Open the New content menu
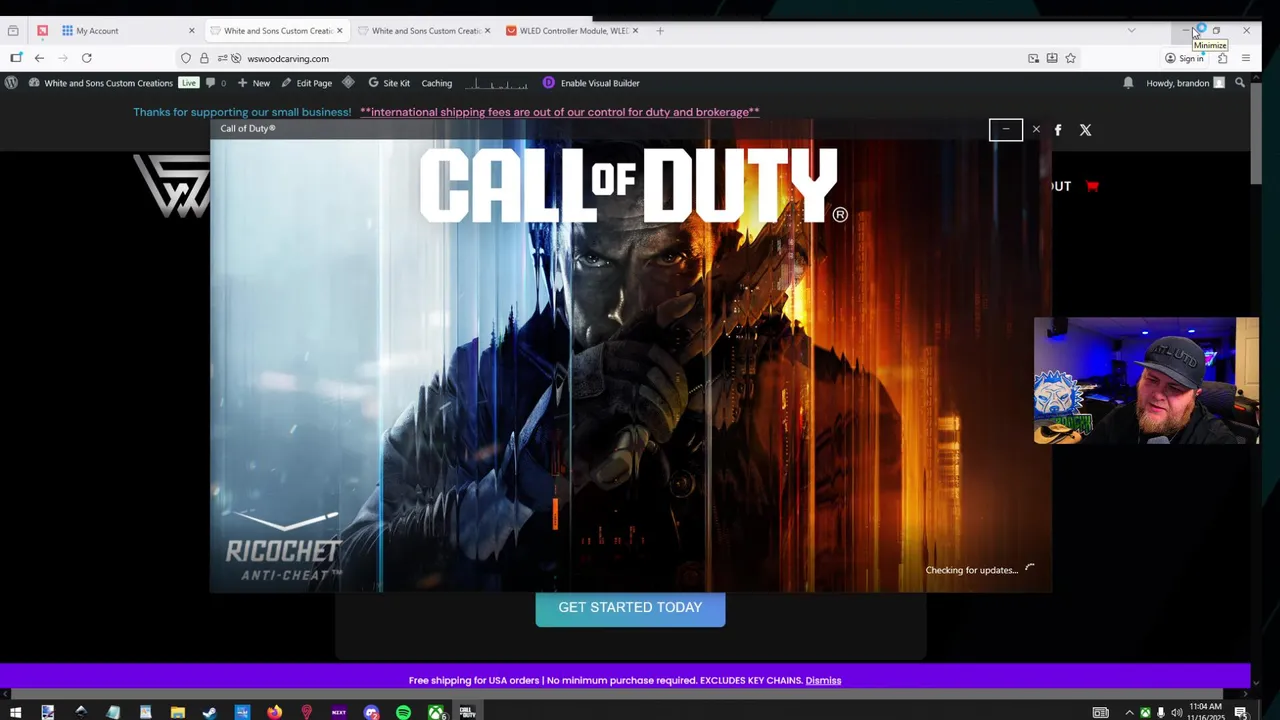Image resolution: width=1280 pixels, height=720 pixels. [254, 83]
